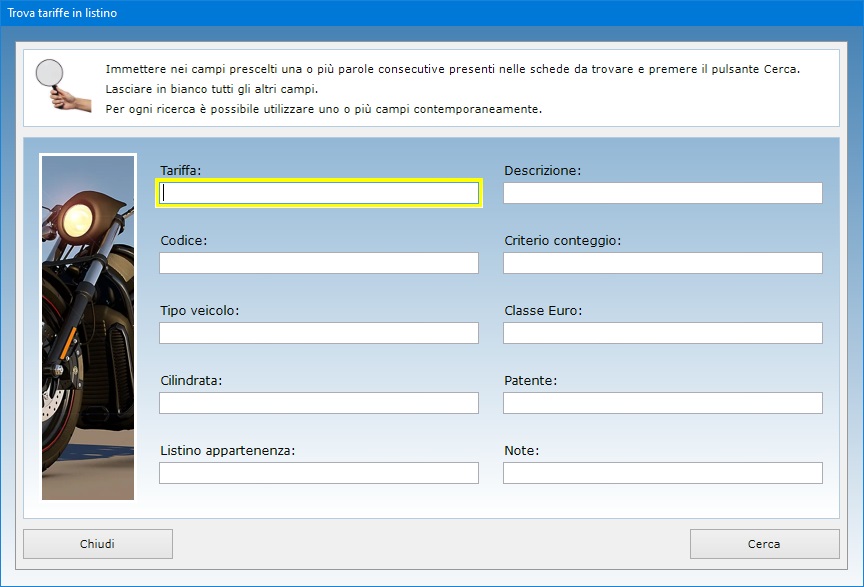Click the Tariffa input field
Screen dimensions: 864x587
tap(319, 193)
